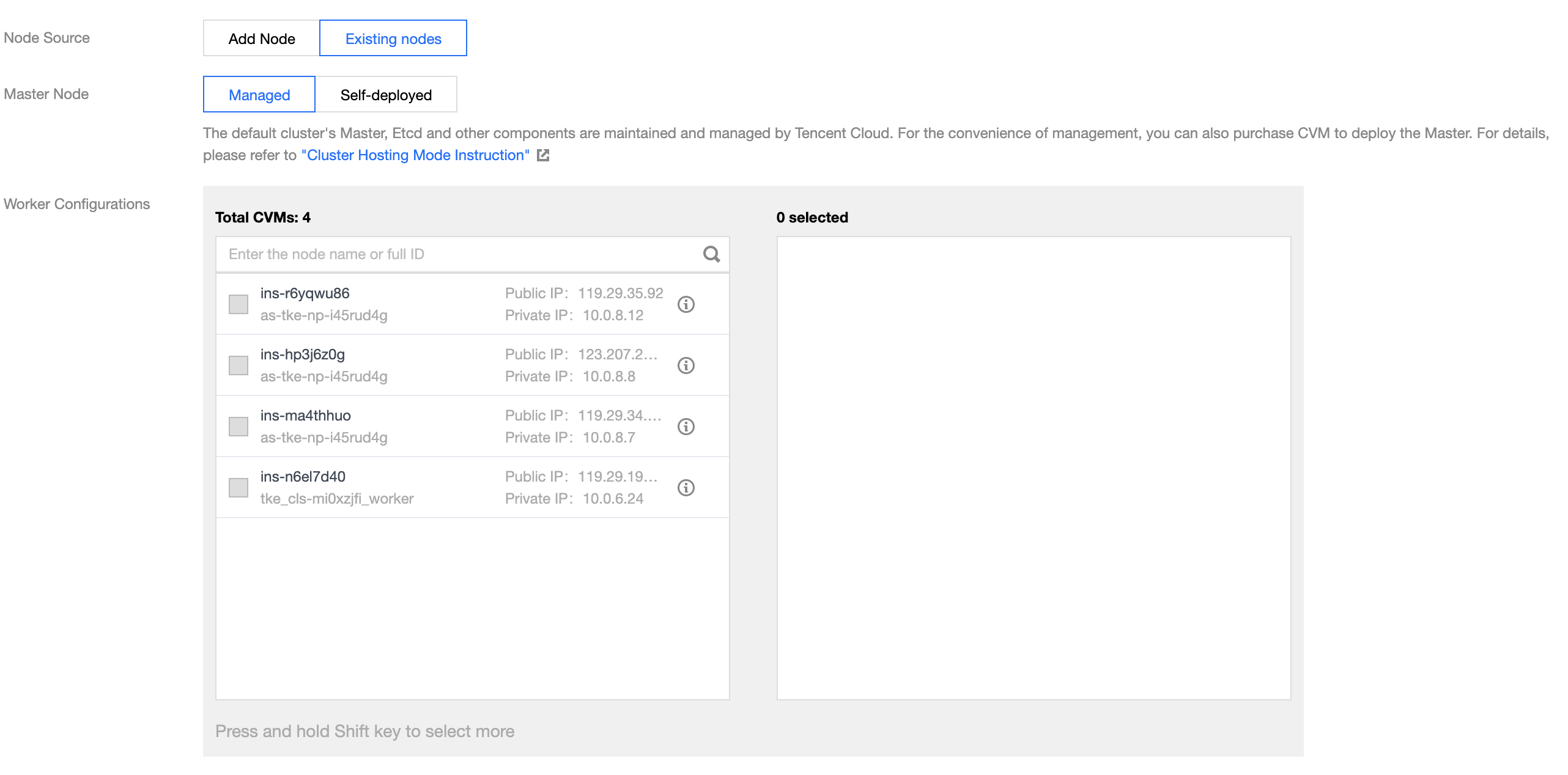Select the Existing nodes option
This screenshot has height=775, width=1568.
click(393, 39)
